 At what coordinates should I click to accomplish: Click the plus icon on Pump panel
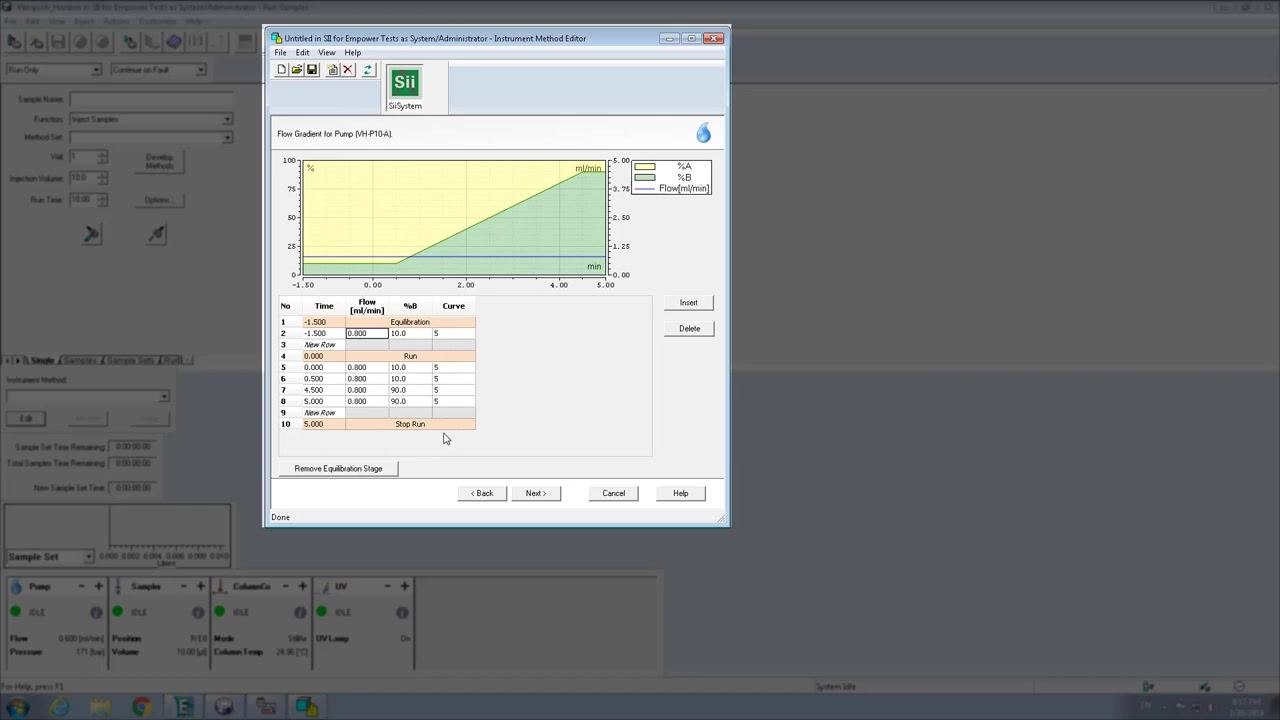98,586
